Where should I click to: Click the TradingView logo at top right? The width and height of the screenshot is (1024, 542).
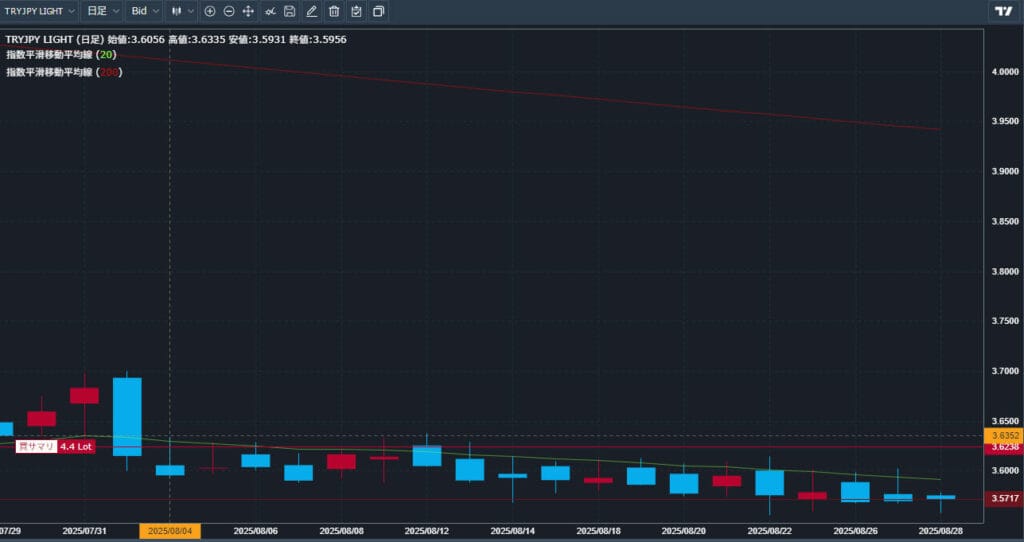[x=1002, y=11]
